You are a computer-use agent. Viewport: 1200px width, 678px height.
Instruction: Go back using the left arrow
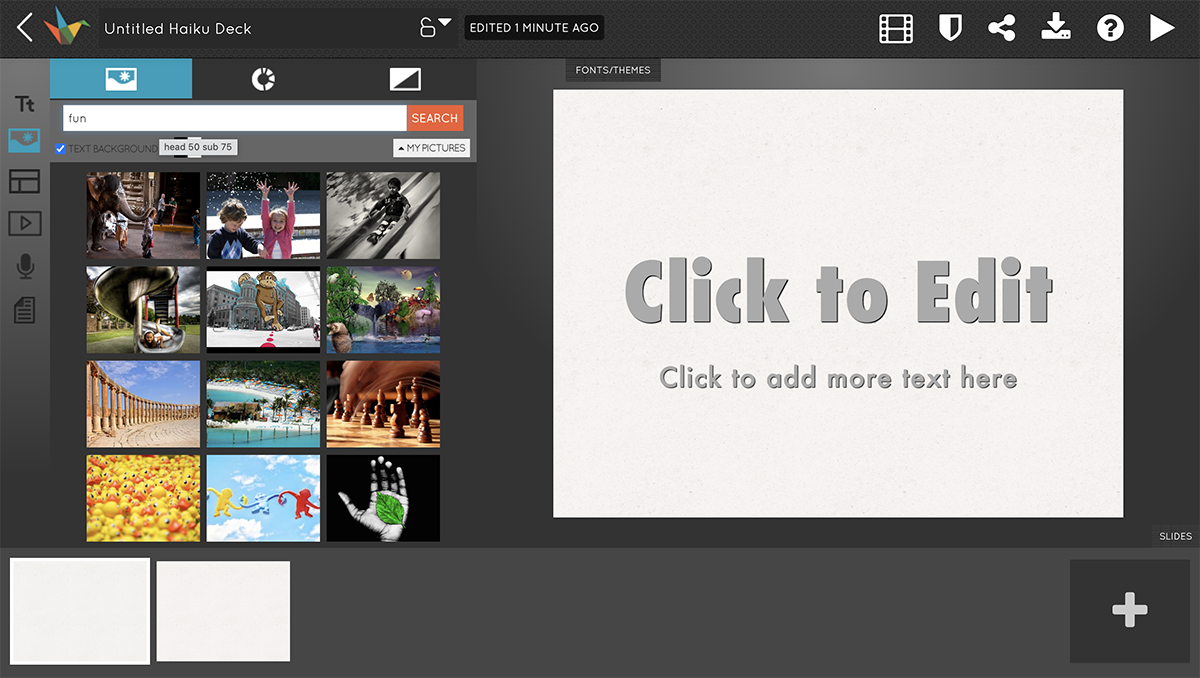pyautogui.click(x=25, y=27)
